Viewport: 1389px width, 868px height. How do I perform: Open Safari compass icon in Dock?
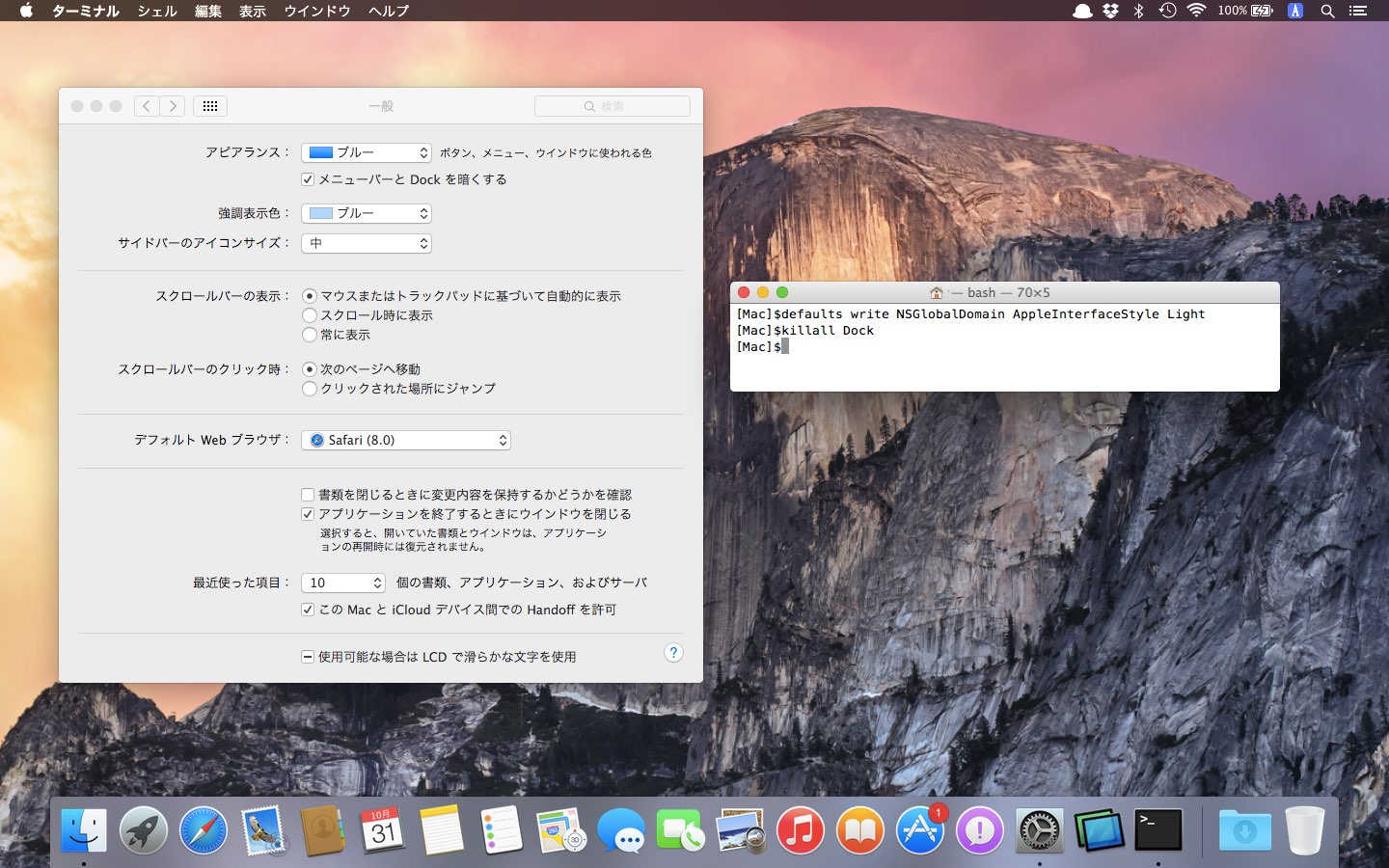[204, 830]
